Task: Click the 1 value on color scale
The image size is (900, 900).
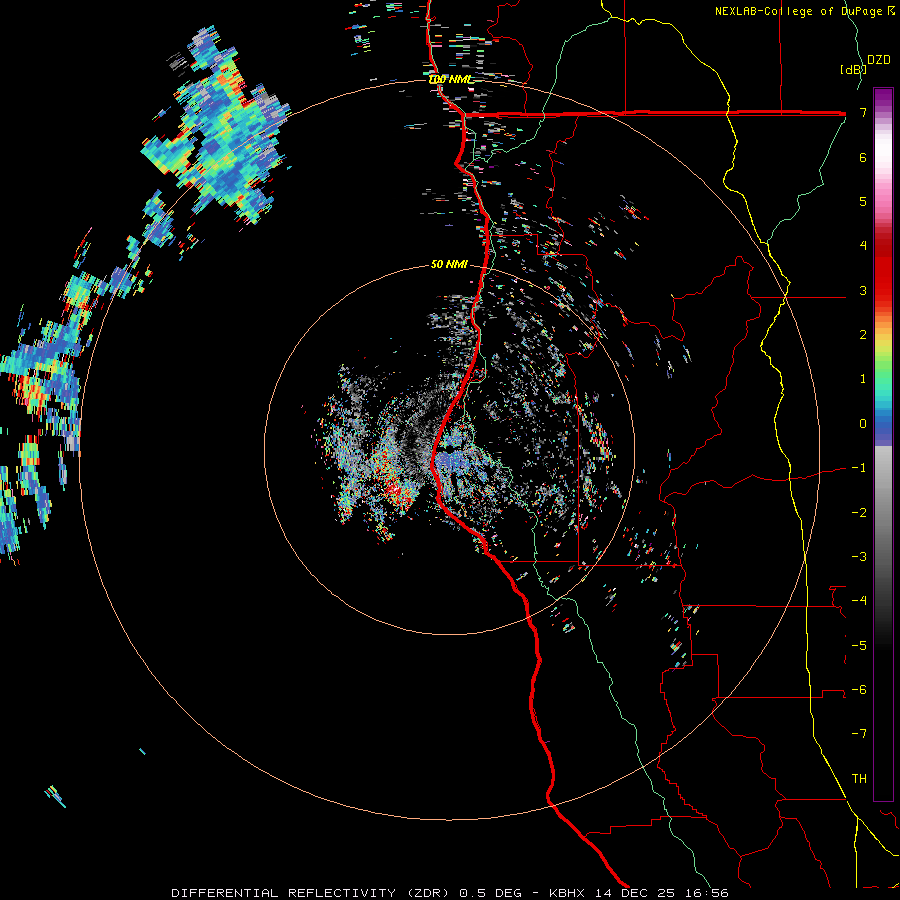Action: (x=863, y=379)
